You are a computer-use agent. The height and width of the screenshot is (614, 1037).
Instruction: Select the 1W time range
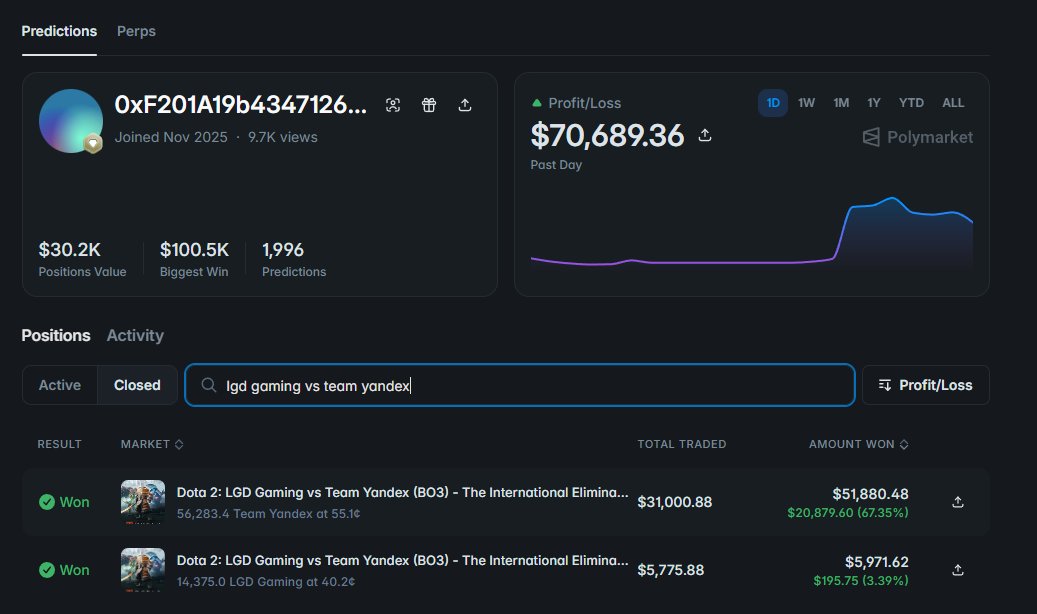[x=806, y=103]
